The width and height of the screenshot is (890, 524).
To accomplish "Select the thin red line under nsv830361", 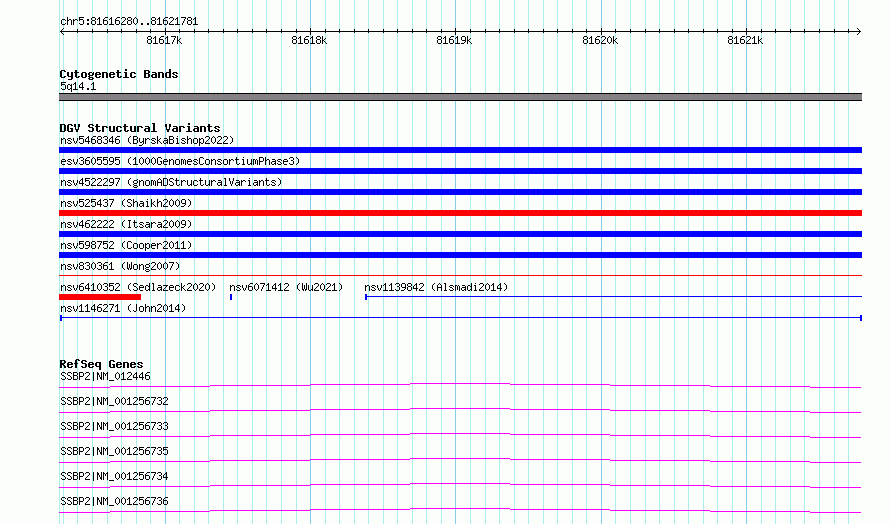I will click(x=460, y=276).
